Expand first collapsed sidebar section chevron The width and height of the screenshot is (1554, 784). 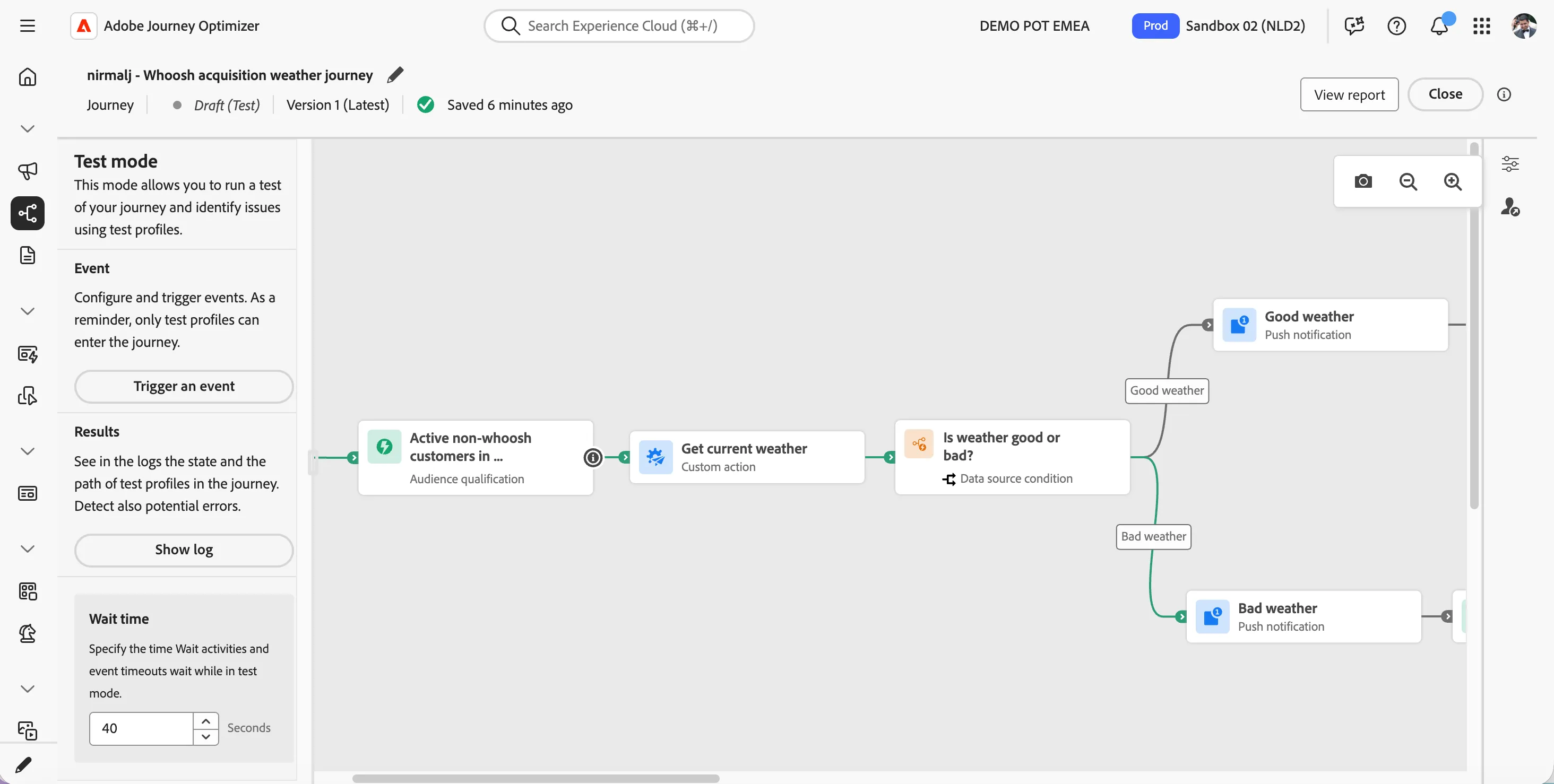[28, 128]
